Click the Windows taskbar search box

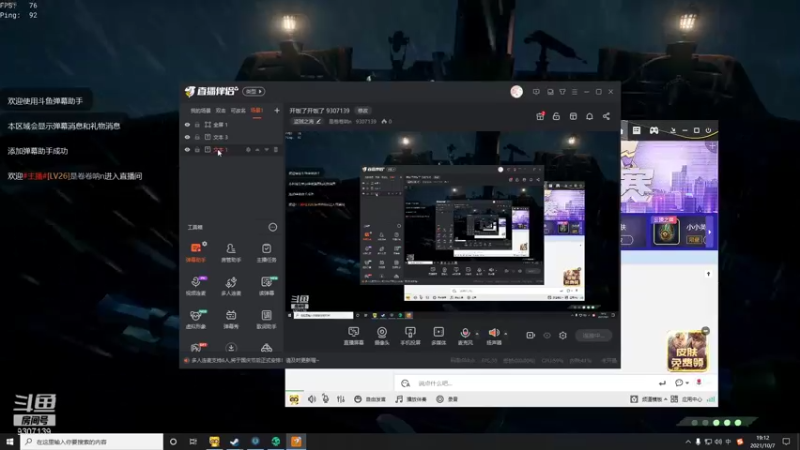click(x=92, y=442)
